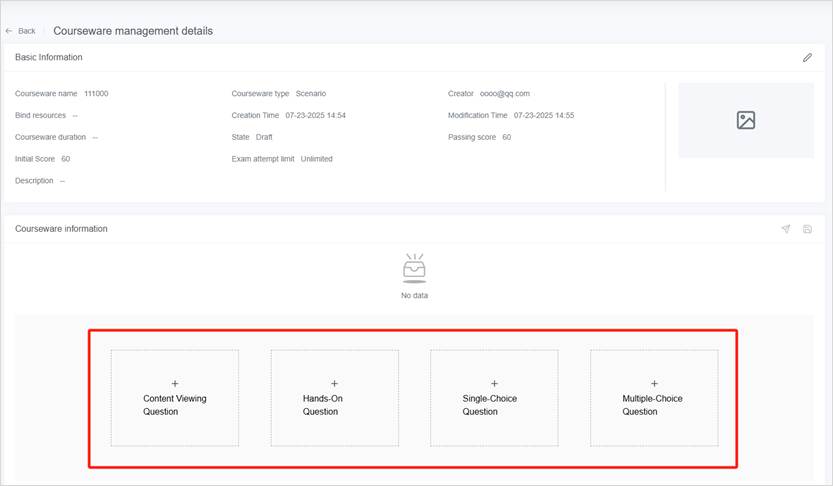The image size is (833, 486).
Task: Click the Draft state value
Action: (x=264, y=137)
